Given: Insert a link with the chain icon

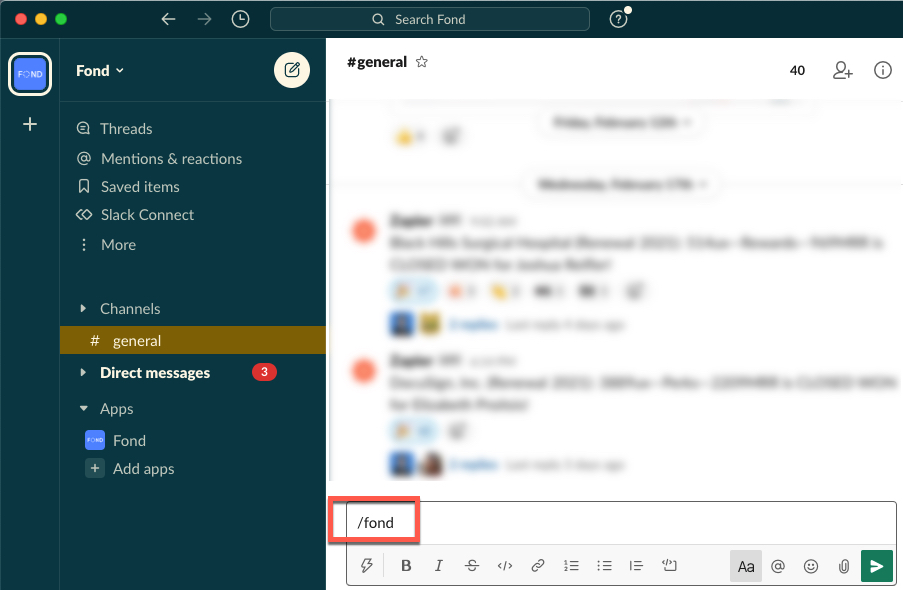Looking at the screenshot, I should pos(538,566).
